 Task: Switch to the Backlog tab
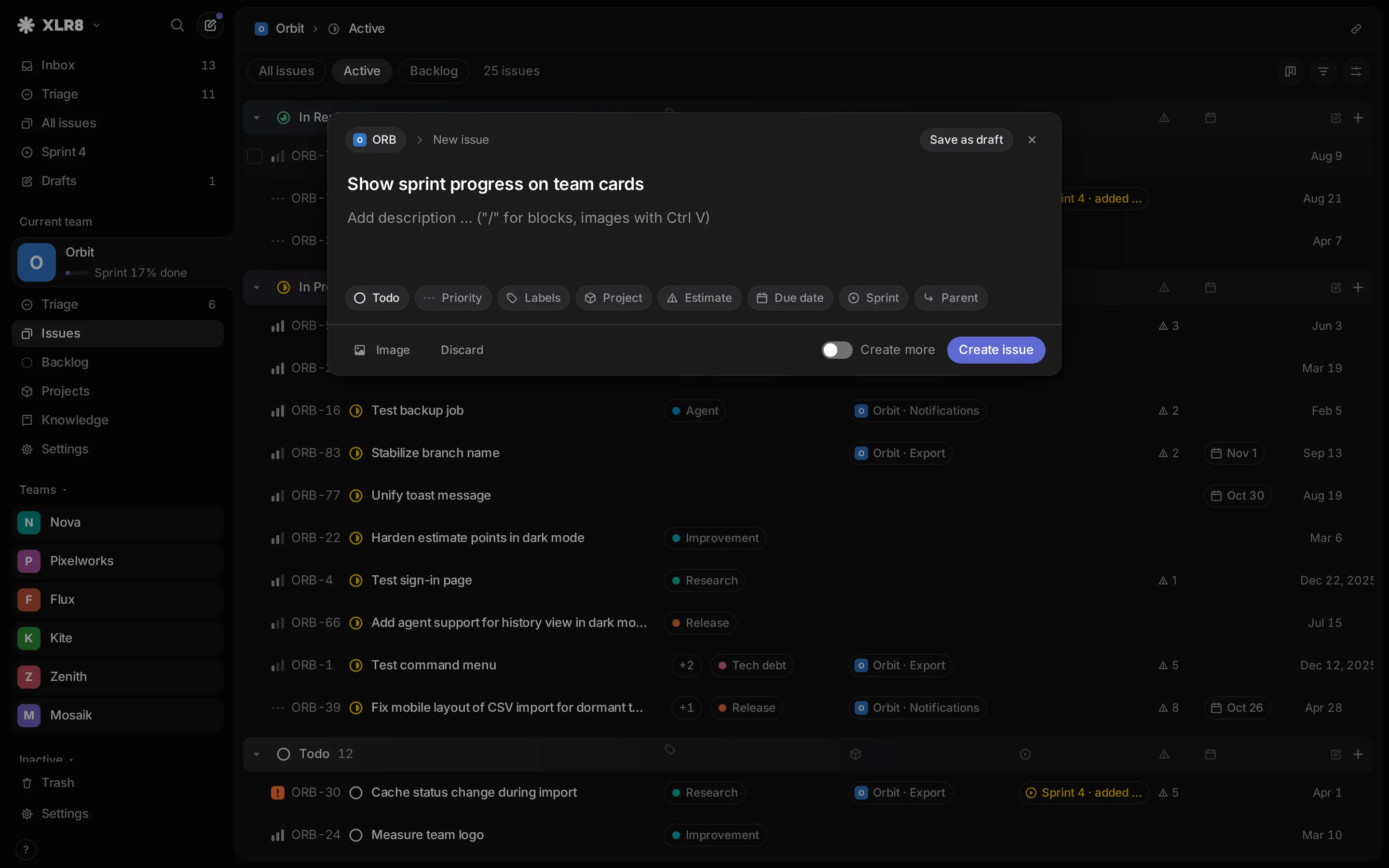(x=434, y=71)
